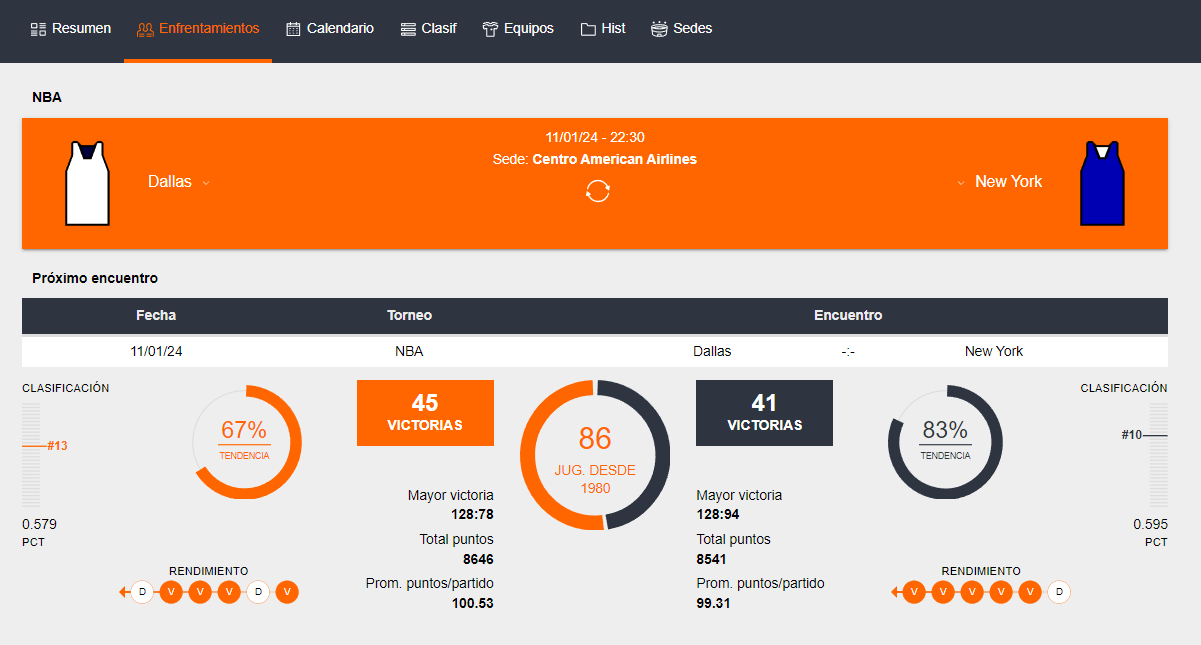Viewport: 1201px width, 645px height.
Task: Click the #13 marker on the Clasificación gauge
Action: tap(56, 445)
